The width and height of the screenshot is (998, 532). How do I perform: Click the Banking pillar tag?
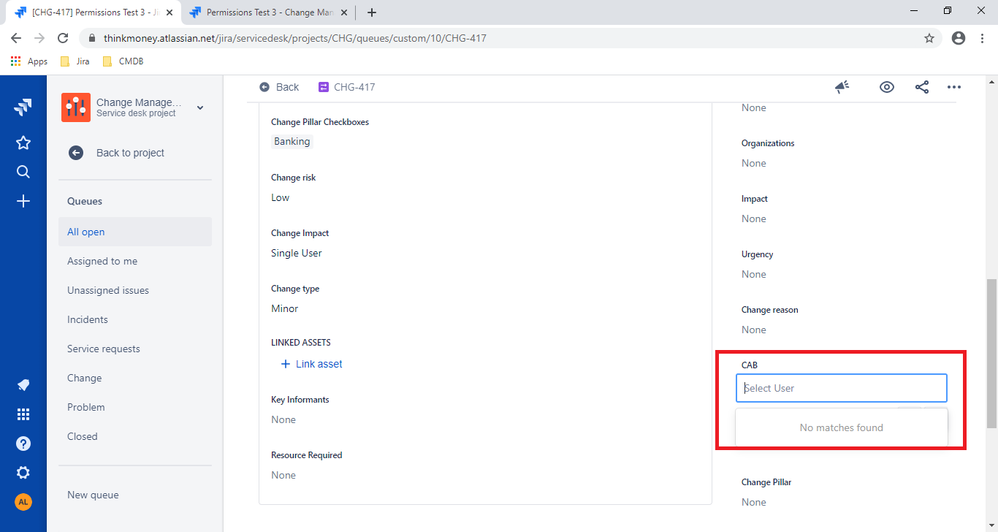coord(292,141)
